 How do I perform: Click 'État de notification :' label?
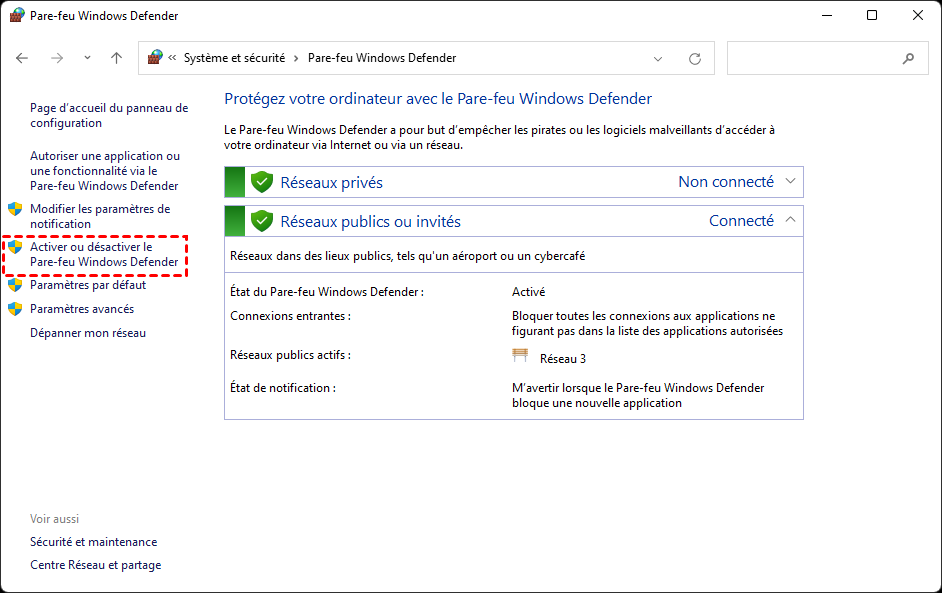point(282,388)
